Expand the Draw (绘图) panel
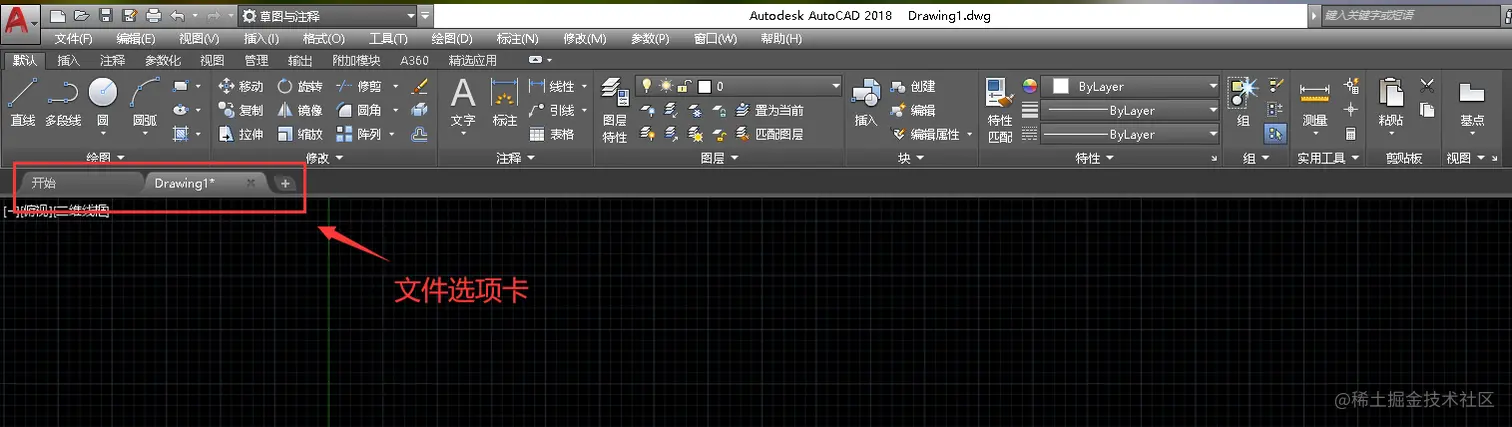 click(105, 158)
